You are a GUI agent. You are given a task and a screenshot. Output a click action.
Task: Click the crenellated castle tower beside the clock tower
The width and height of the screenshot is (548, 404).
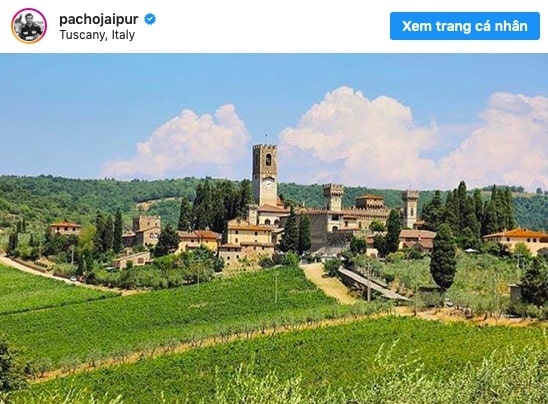333,197
